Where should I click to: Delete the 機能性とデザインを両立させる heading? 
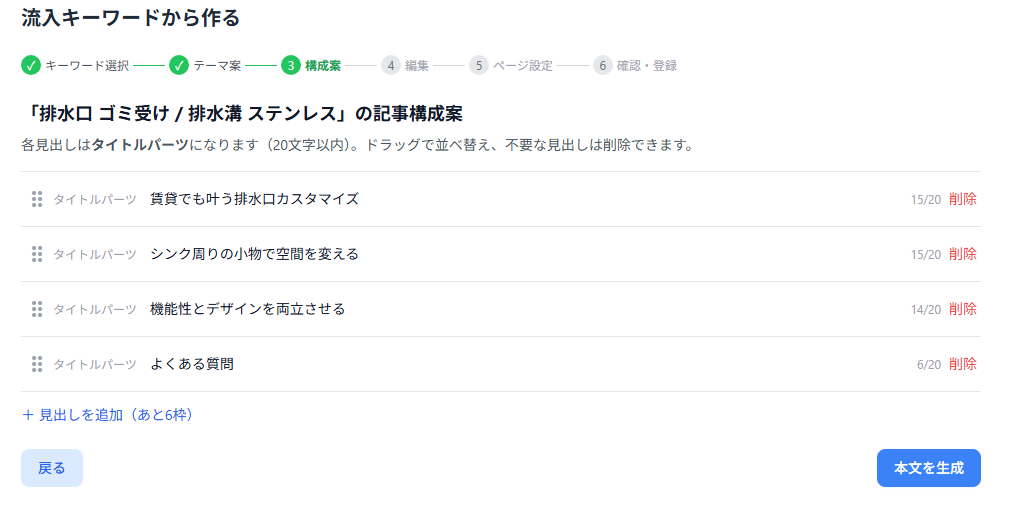[963, 309]
